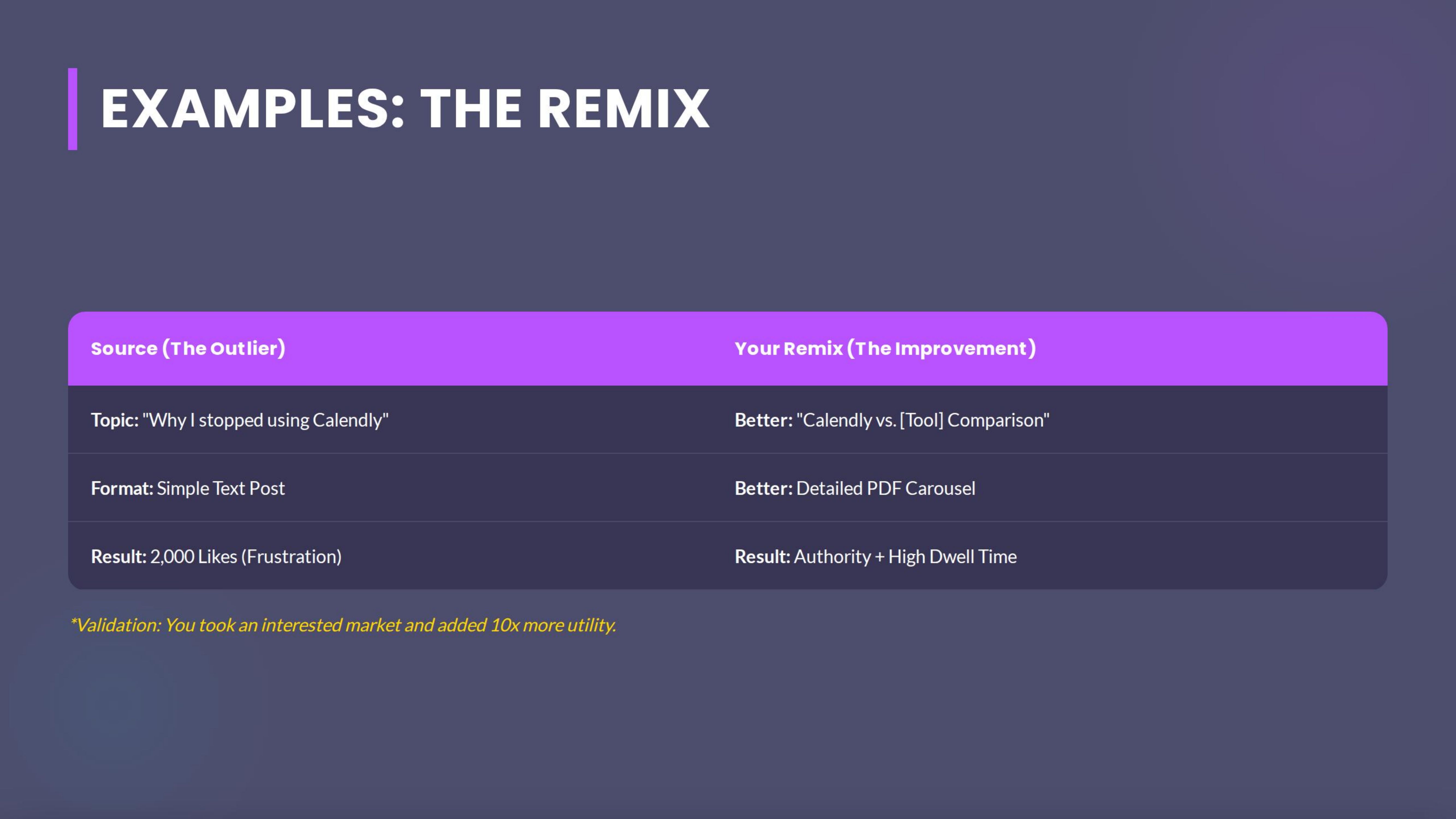1456x819 pixels.
Task: Select the 'Detailed PDF Carousel' cell
Action: (x=855, y=488)
